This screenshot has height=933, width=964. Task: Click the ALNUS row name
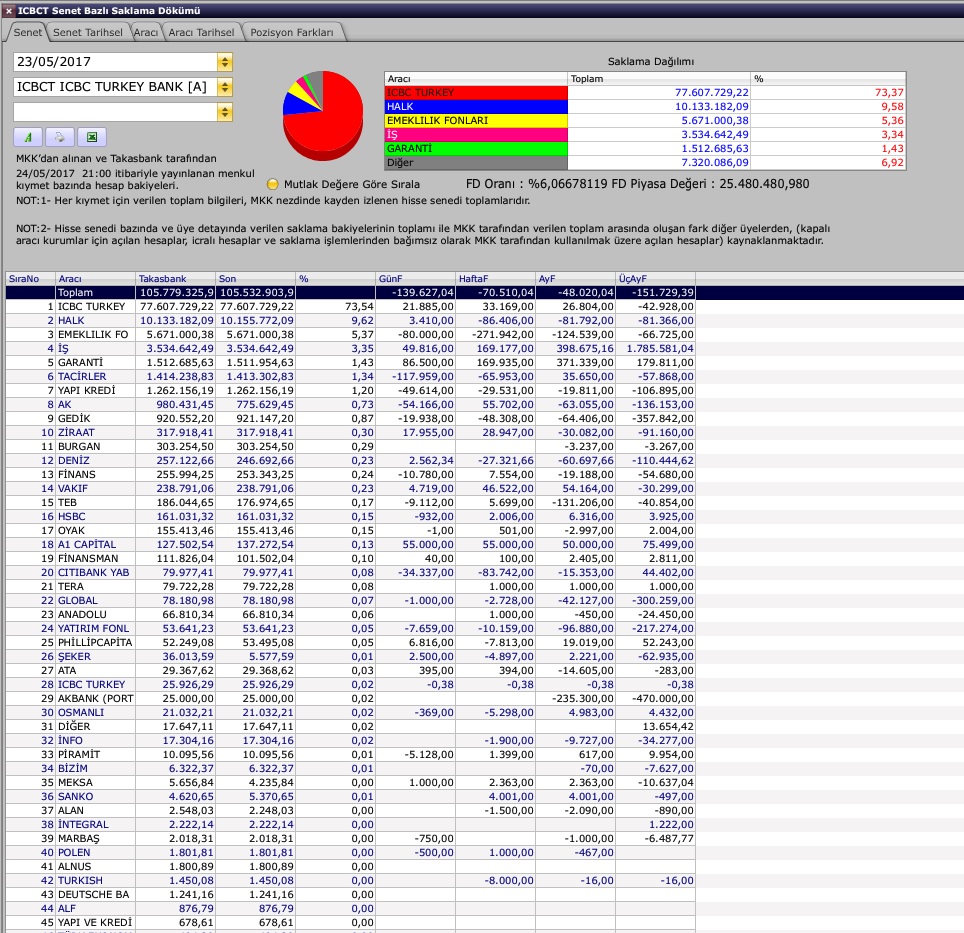[x=74, y=867]
